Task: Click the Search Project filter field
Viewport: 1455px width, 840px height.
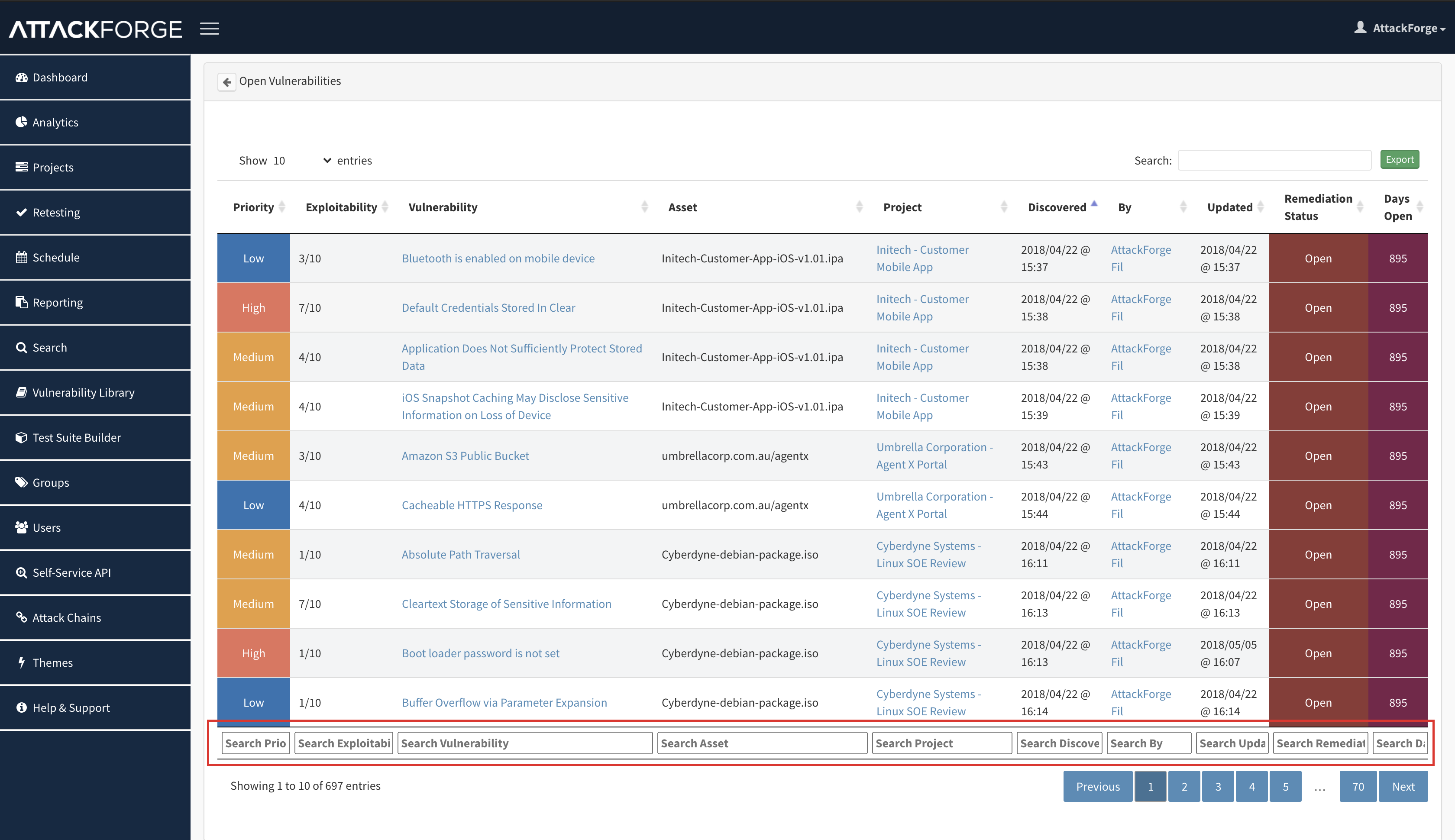Action: pyautogui.click(x=942, y=743)
